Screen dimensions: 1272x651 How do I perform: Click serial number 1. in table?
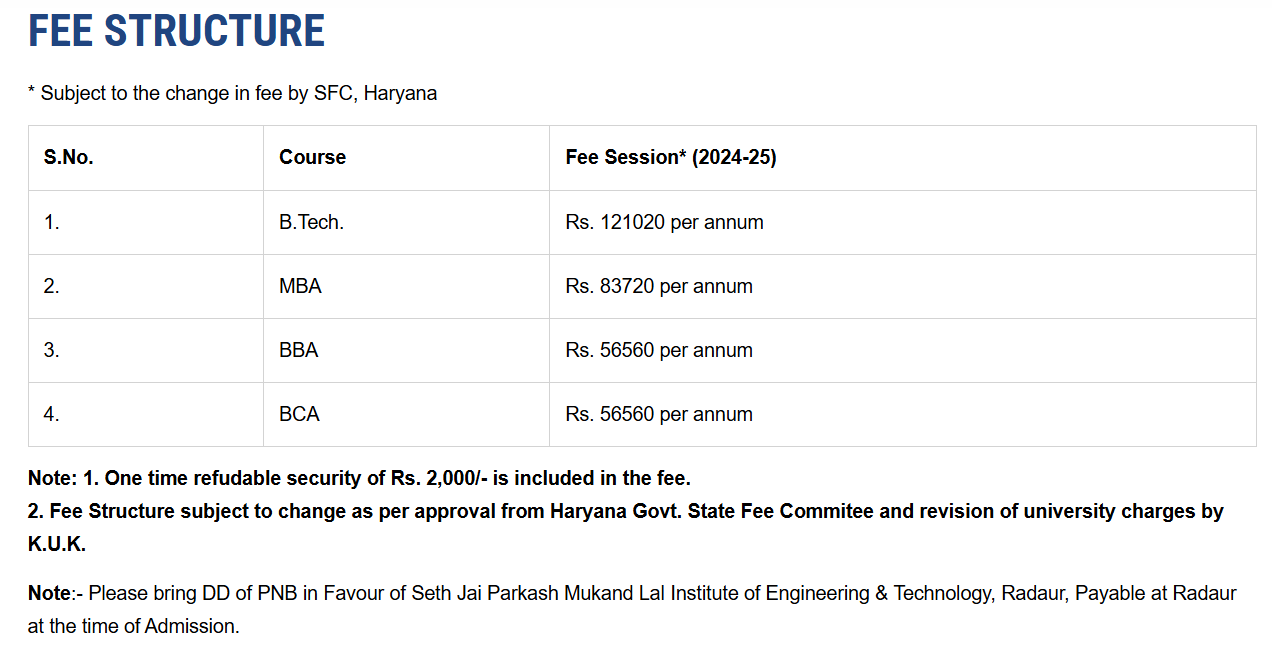coord(52,222)
